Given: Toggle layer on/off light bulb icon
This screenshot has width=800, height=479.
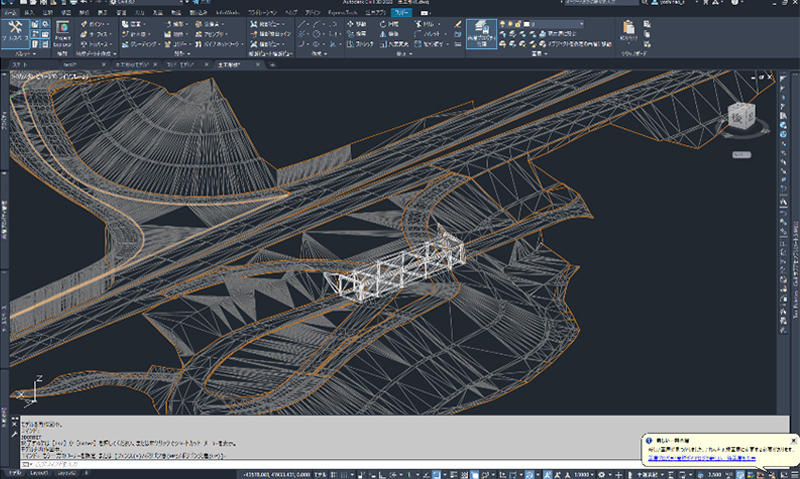Looking at the screenshot, I should click(x=503, y=24).
